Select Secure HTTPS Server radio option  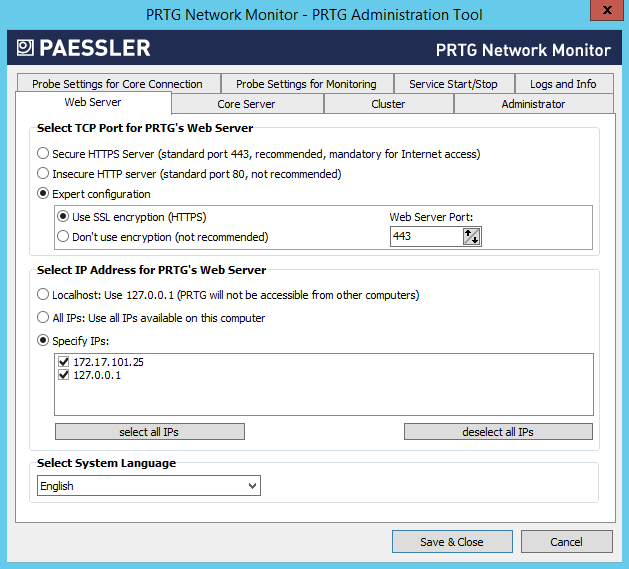pos(43,154)
